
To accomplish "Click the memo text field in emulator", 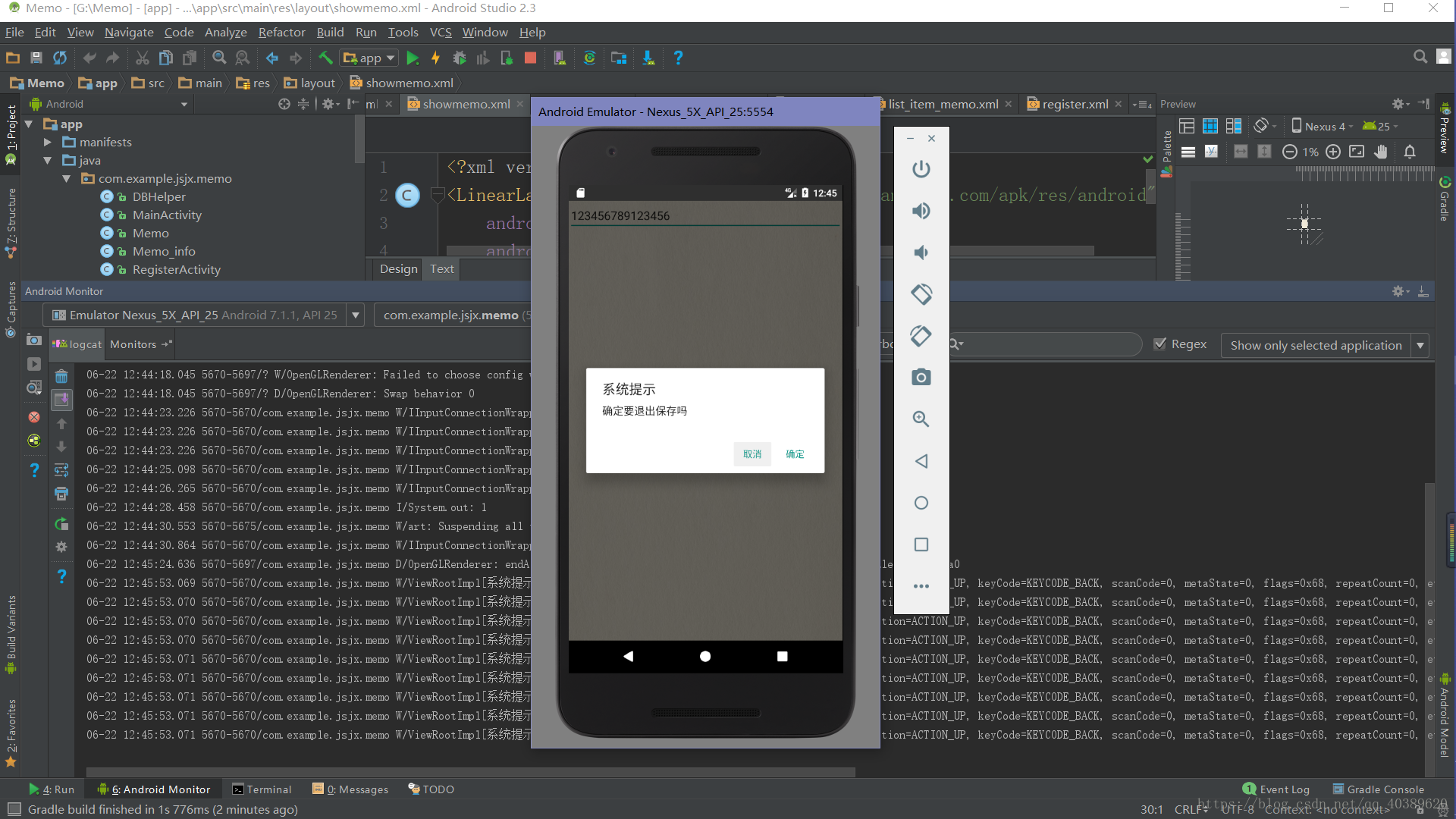I will point(705,216).
